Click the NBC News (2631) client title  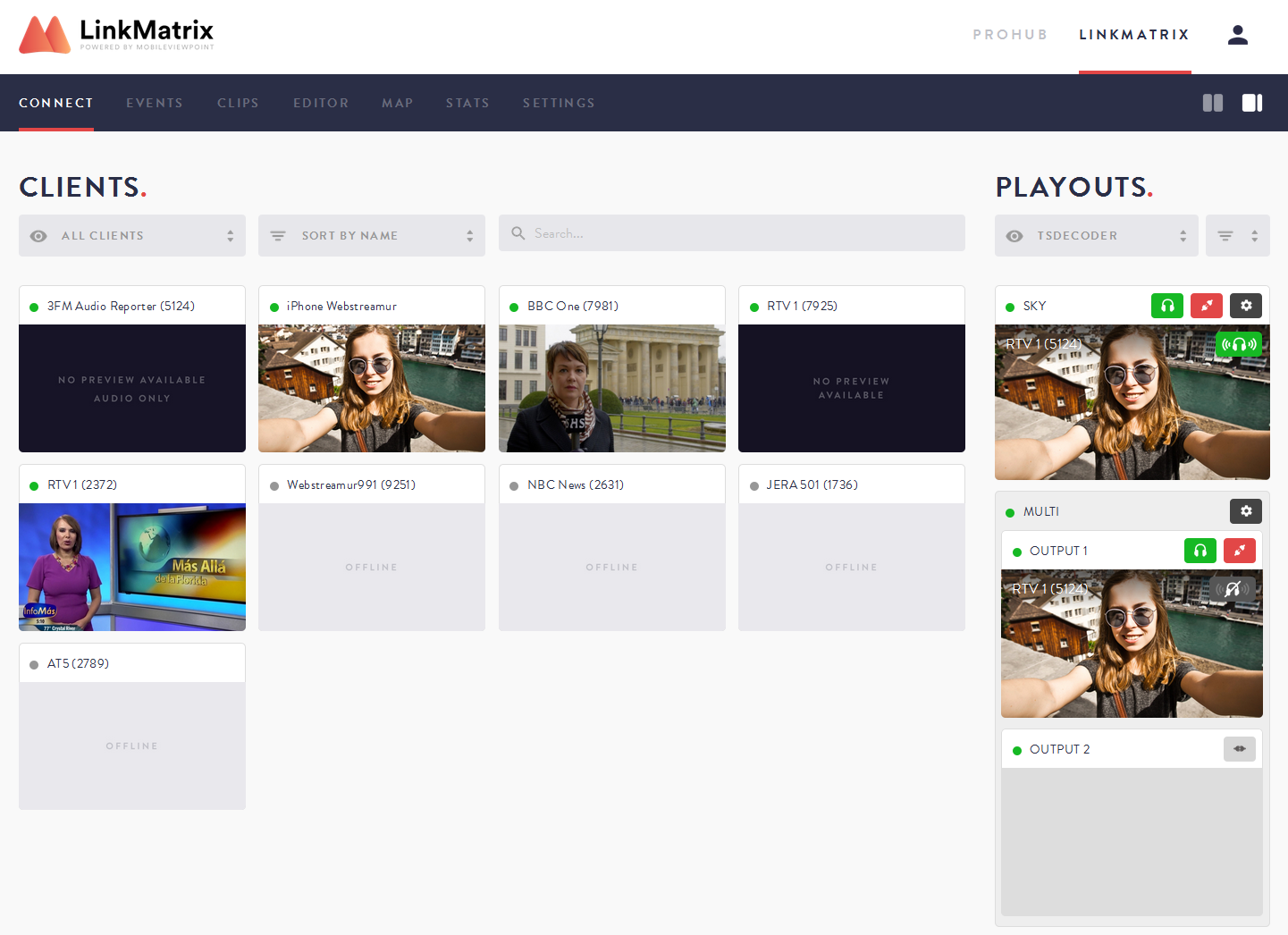(576, 484)
